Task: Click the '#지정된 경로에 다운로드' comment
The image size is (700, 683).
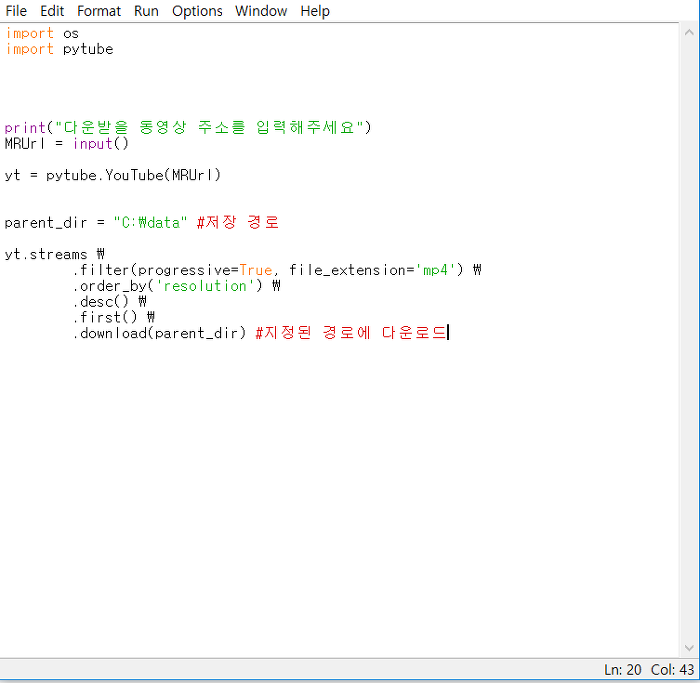Action: (x=351, y=333)
